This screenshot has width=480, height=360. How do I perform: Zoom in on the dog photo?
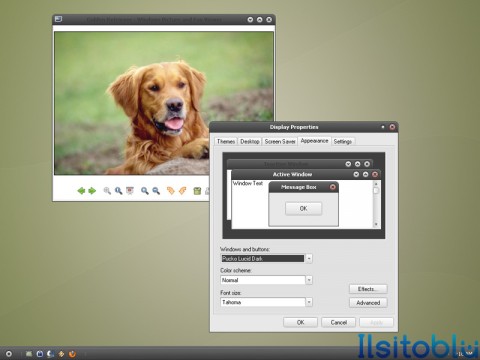tap(144, 191)
